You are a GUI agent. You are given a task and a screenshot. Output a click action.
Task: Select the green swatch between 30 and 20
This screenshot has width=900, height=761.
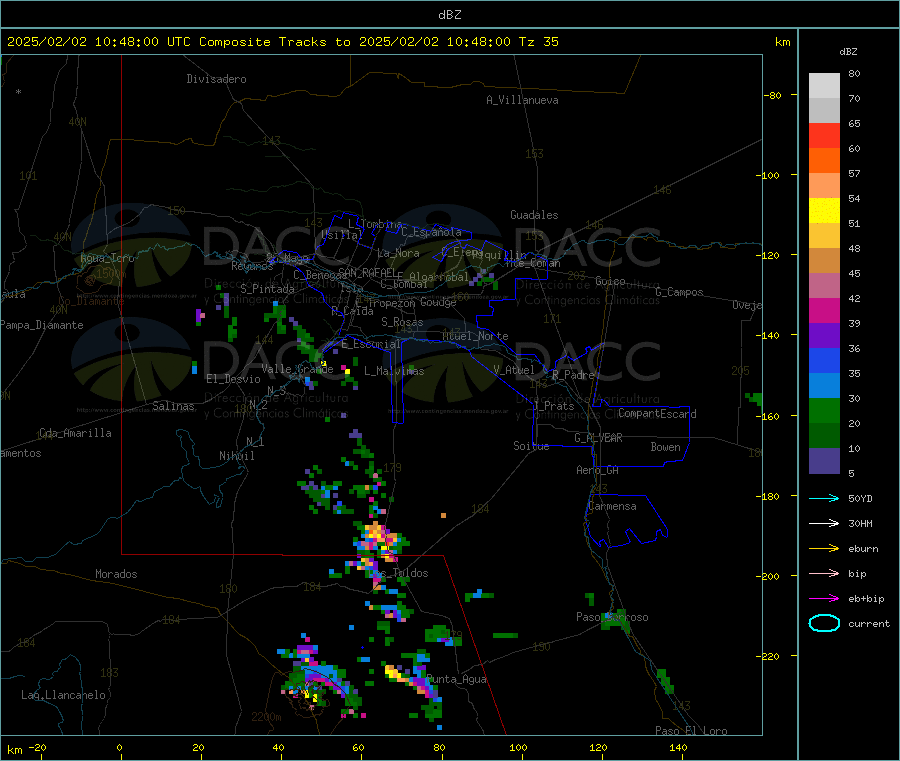point(824,410)
